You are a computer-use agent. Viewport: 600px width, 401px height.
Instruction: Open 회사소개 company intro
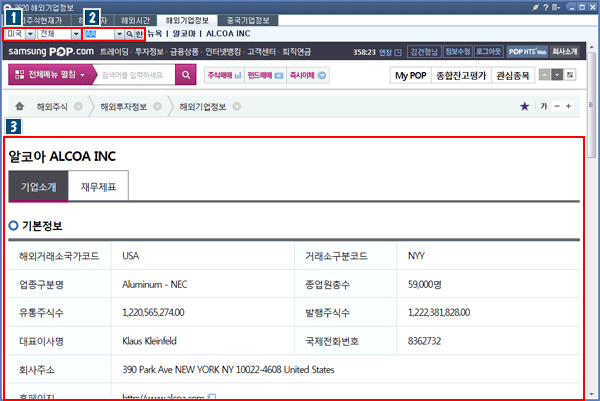564,52
